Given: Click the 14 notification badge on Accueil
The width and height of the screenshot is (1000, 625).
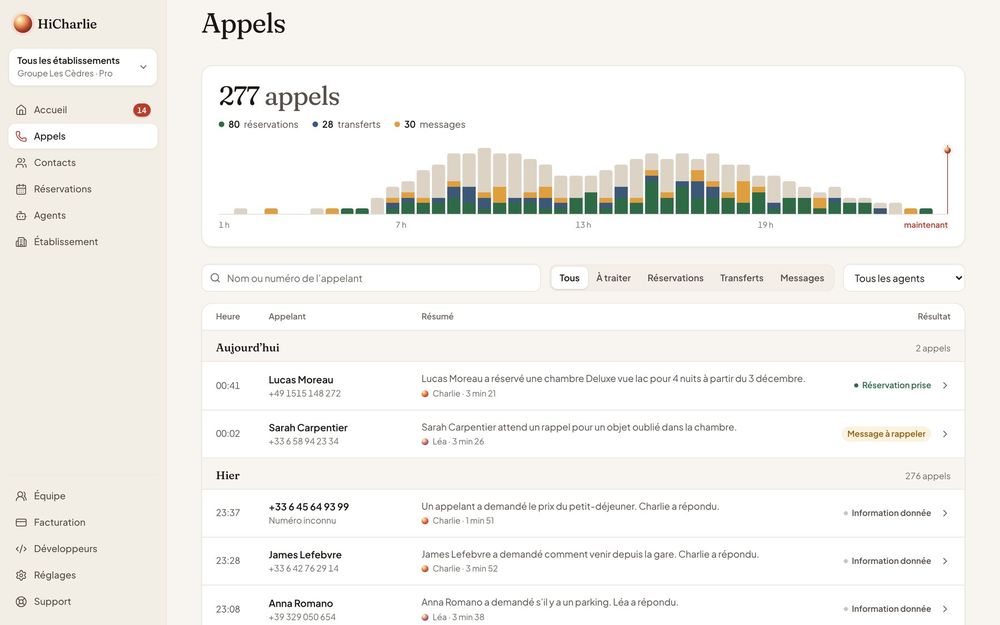Looking at the screenshot, I should click(142, 110).
